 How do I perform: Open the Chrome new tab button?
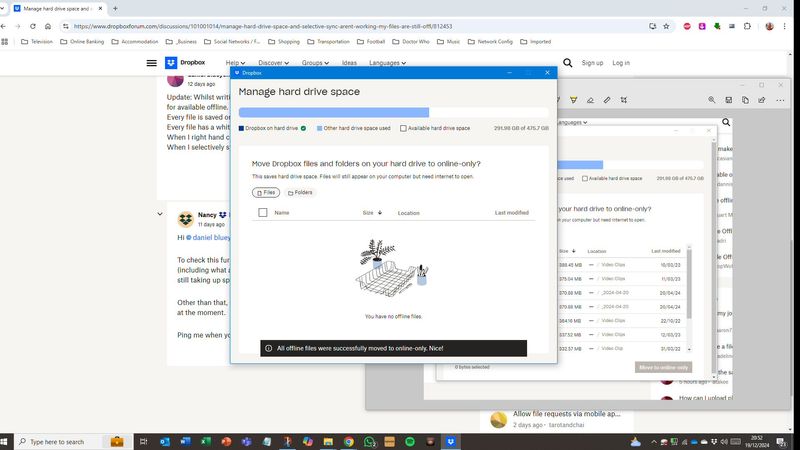pyautogui.click(x=115, y=9)
